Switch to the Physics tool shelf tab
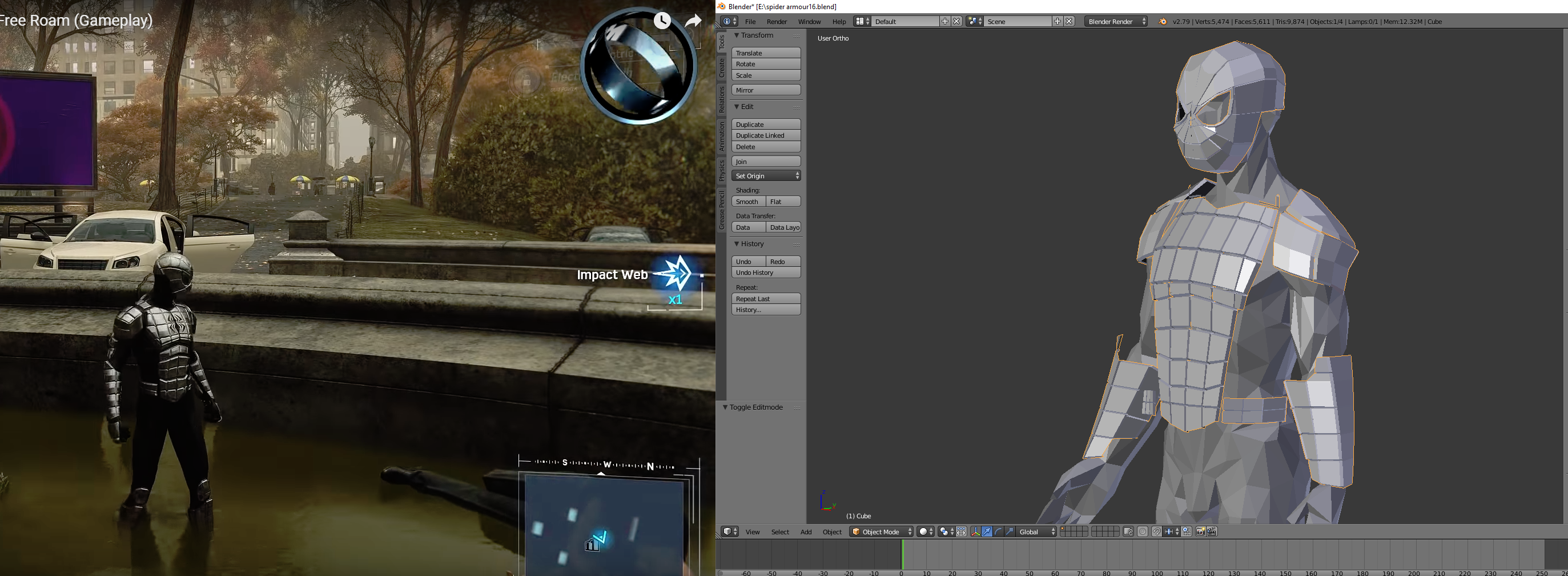The height and width of the screenshot is (576, 1568). coord(722,170)
